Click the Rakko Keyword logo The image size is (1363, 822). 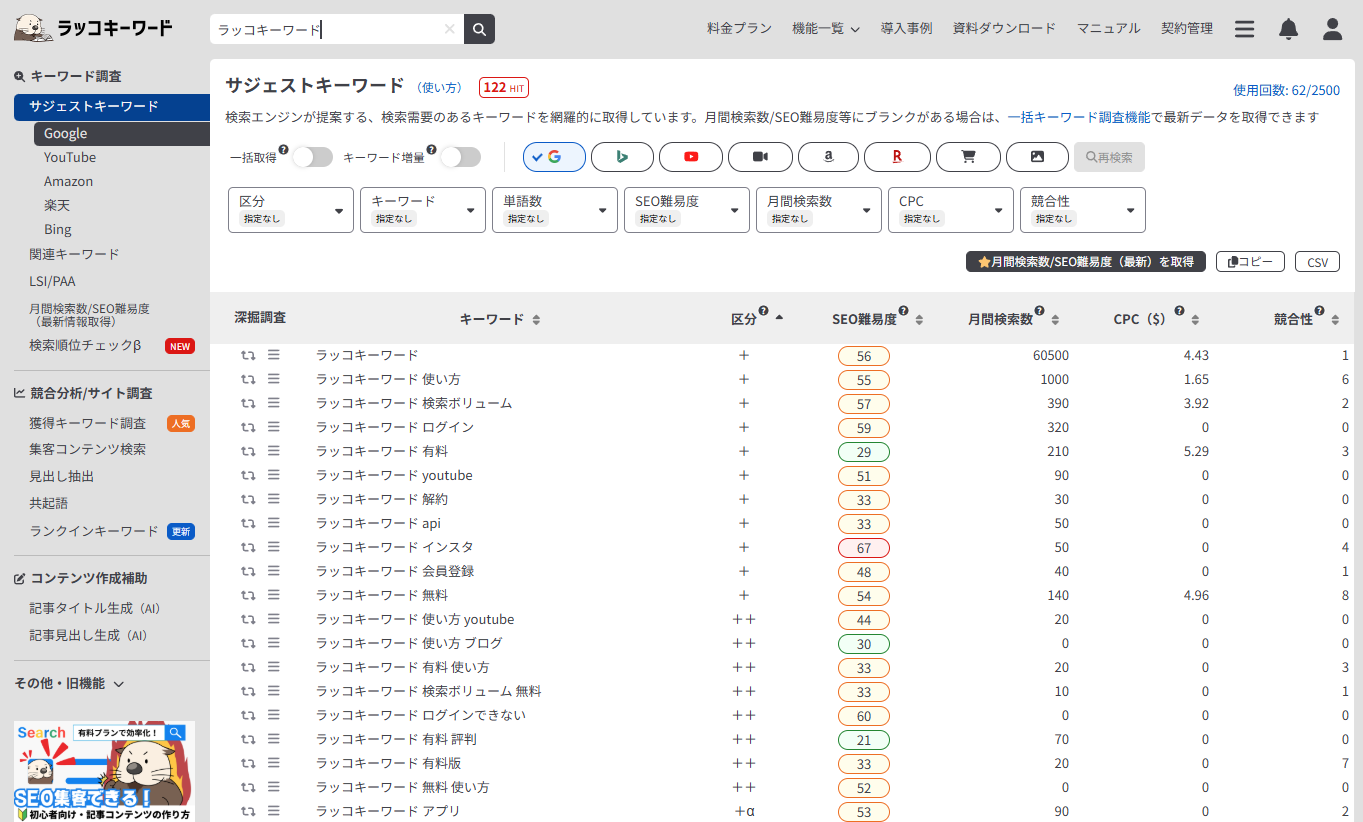click(93, 28)
